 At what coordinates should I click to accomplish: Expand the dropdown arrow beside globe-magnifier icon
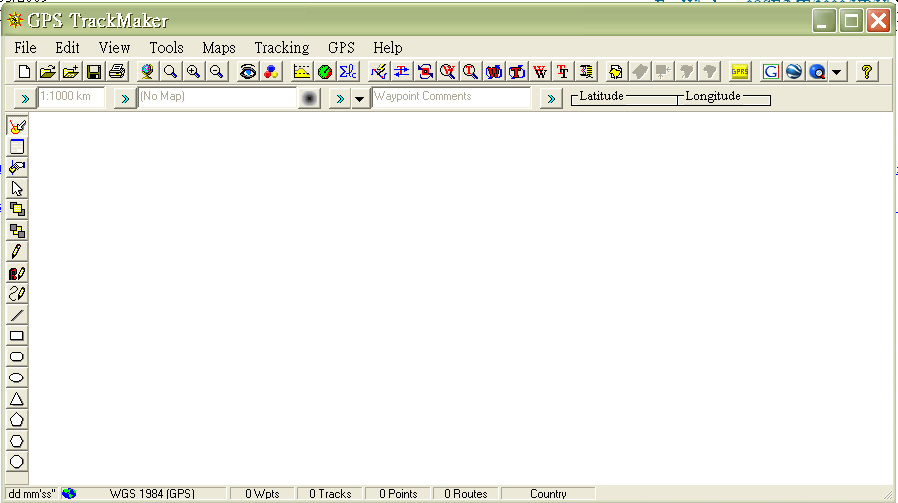[837, 72]
